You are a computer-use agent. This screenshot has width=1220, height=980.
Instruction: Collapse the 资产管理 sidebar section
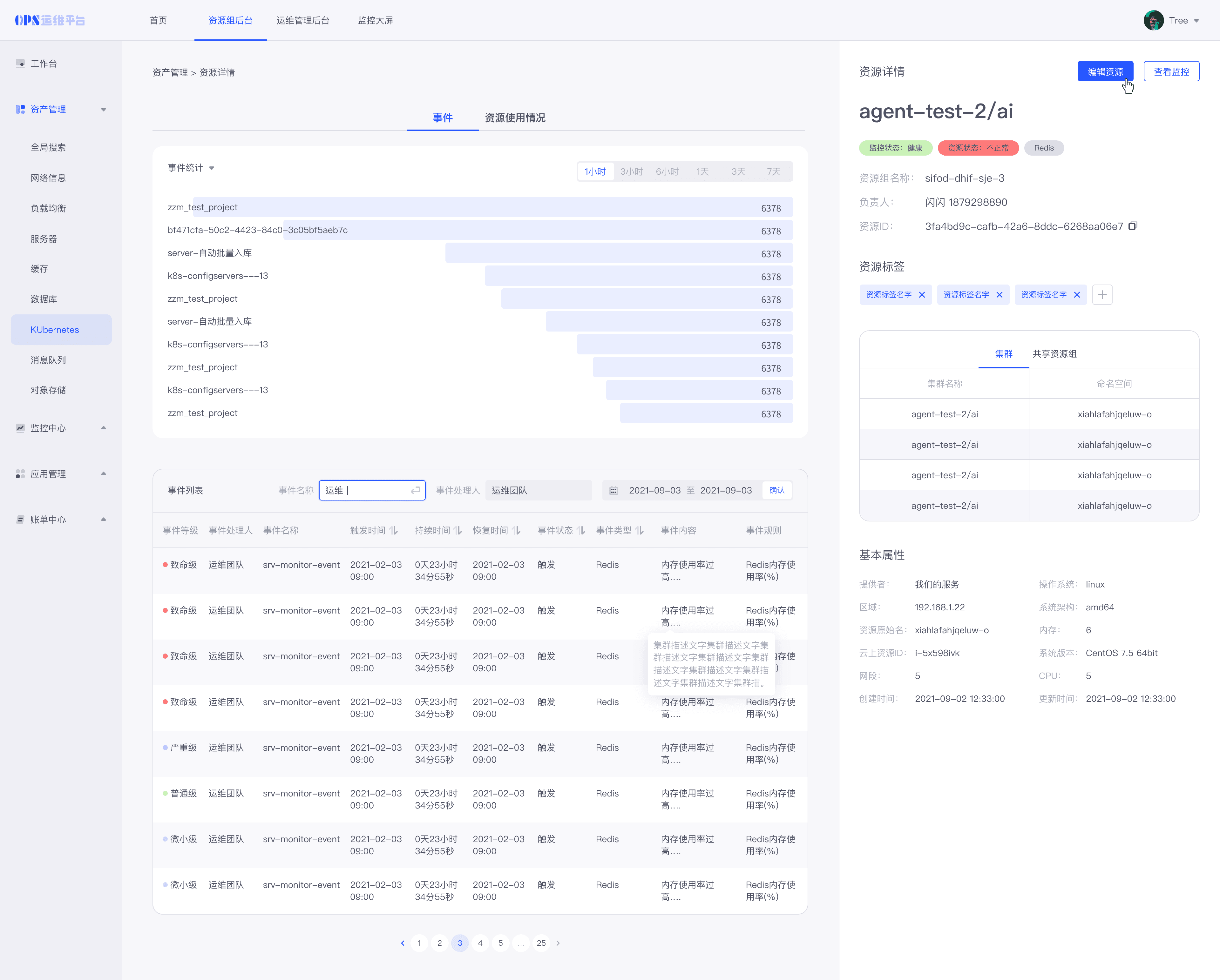pyautogui.click(x=104, y=110)
